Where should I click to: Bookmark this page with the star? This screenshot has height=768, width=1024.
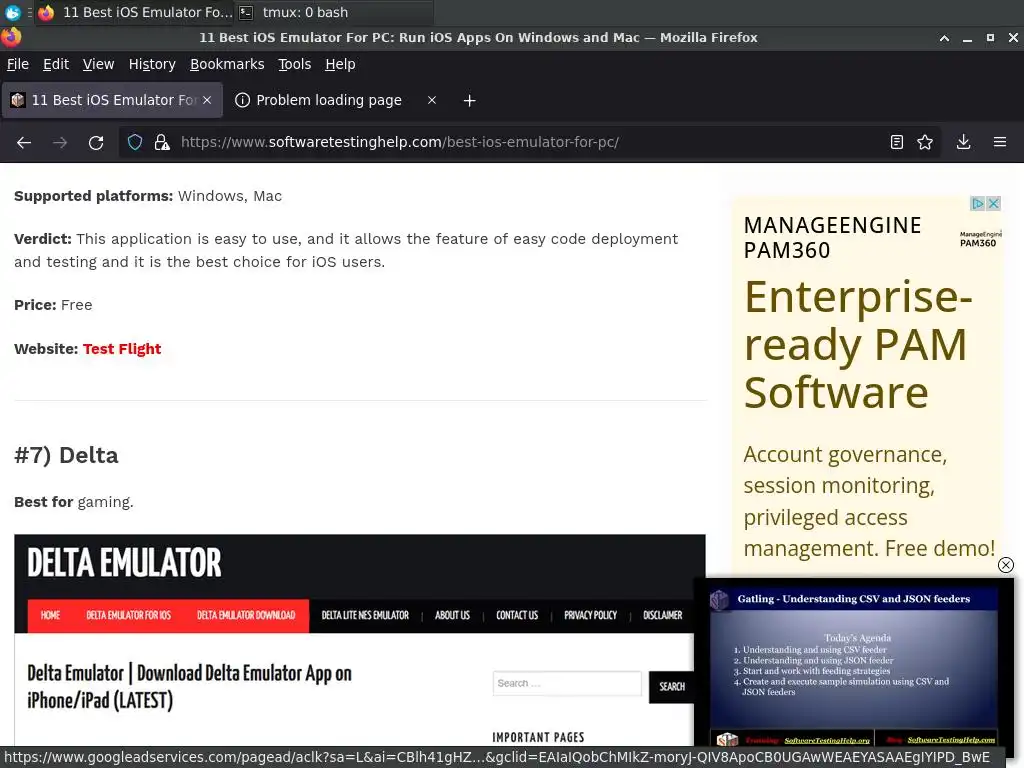coord(925,142)
